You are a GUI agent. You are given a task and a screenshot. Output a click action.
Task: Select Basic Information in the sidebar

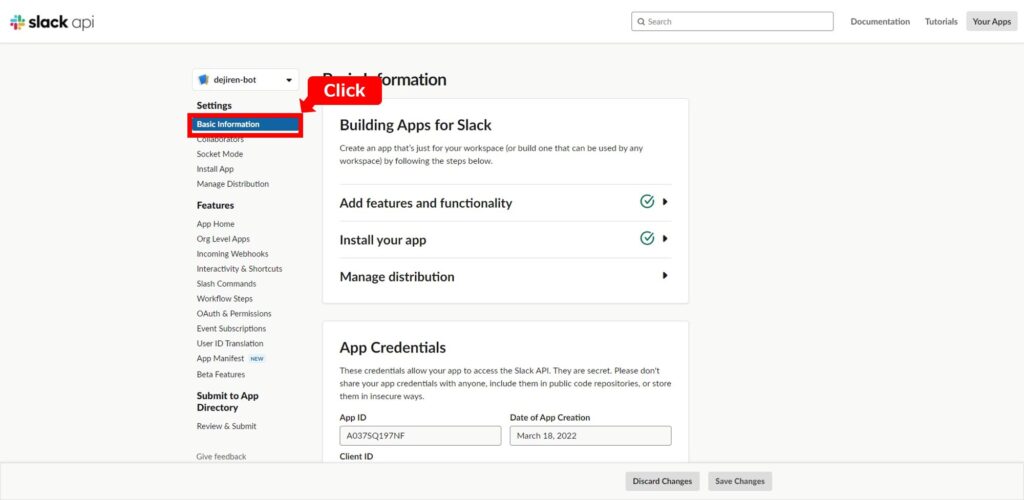tap(246, 124)
